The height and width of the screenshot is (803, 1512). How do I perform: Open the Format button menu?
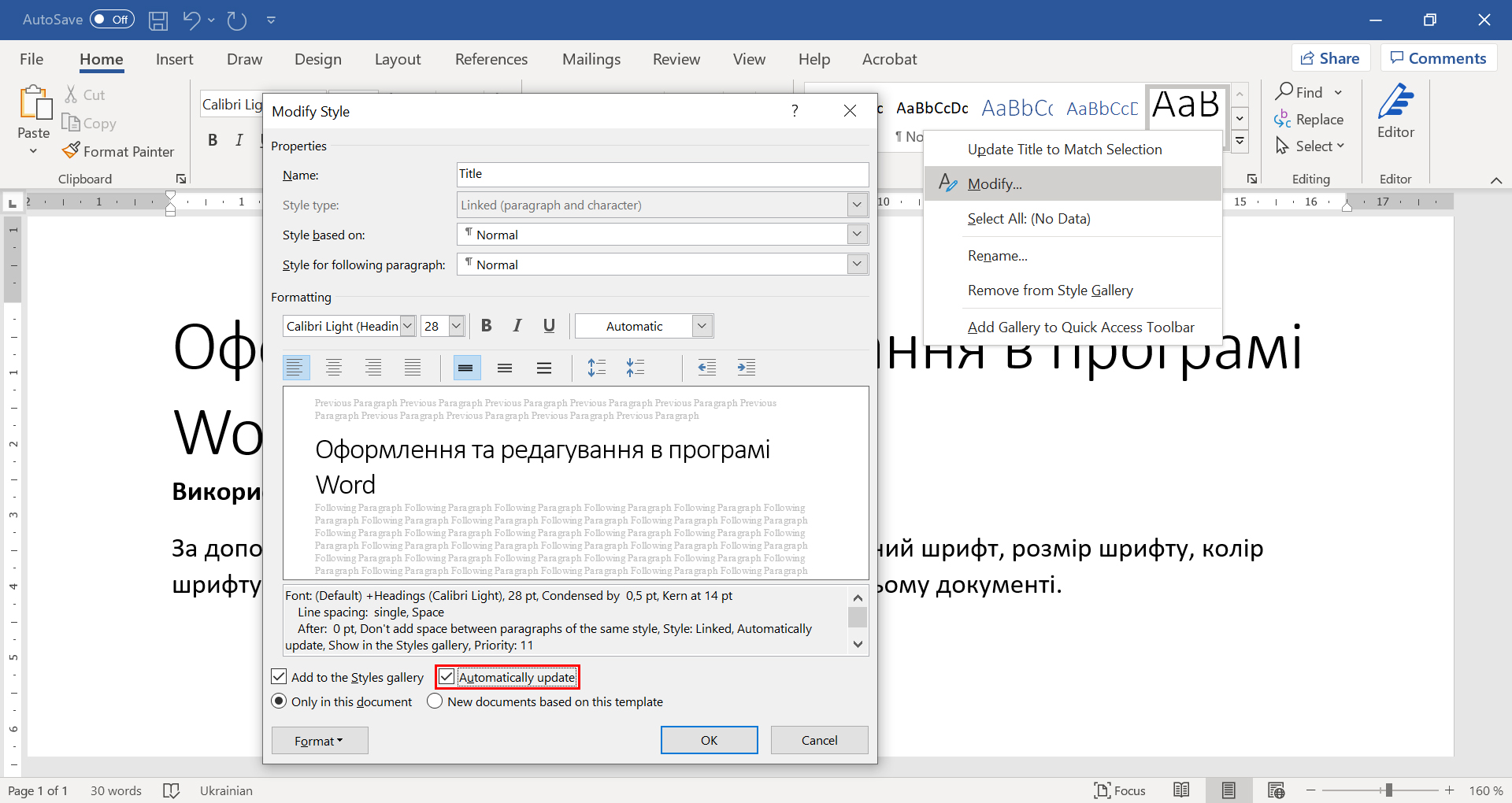319,741
